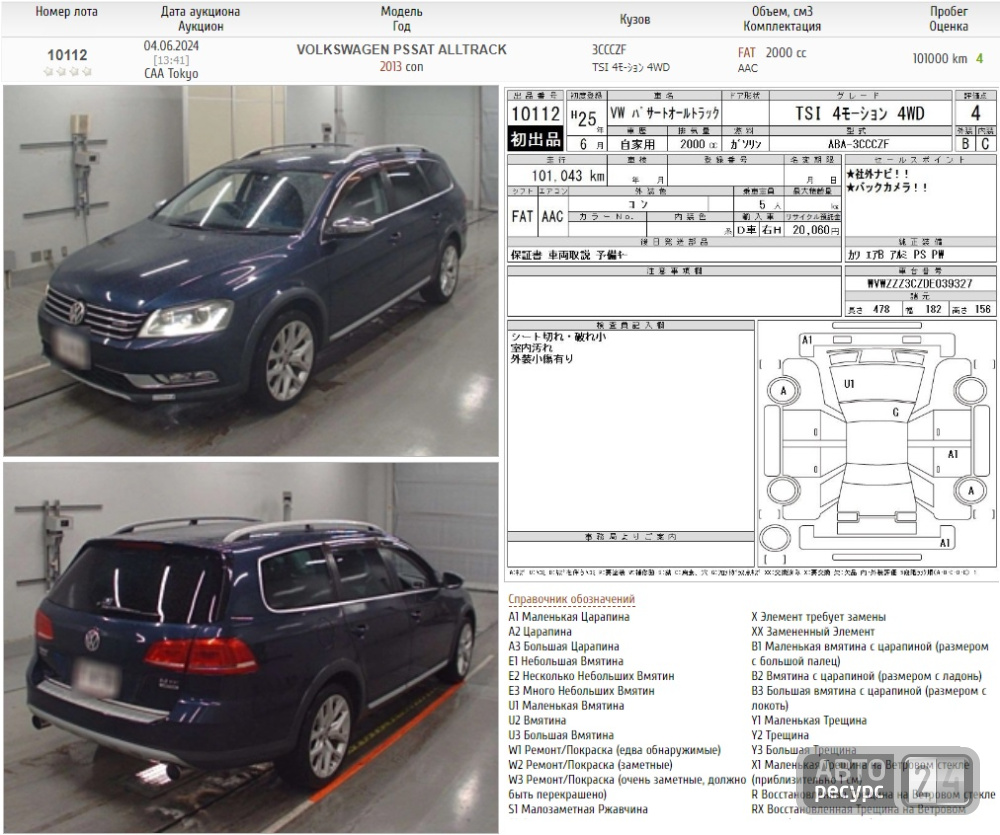
Task: Click body code 3CCCZF
Action: click(608, 50)
